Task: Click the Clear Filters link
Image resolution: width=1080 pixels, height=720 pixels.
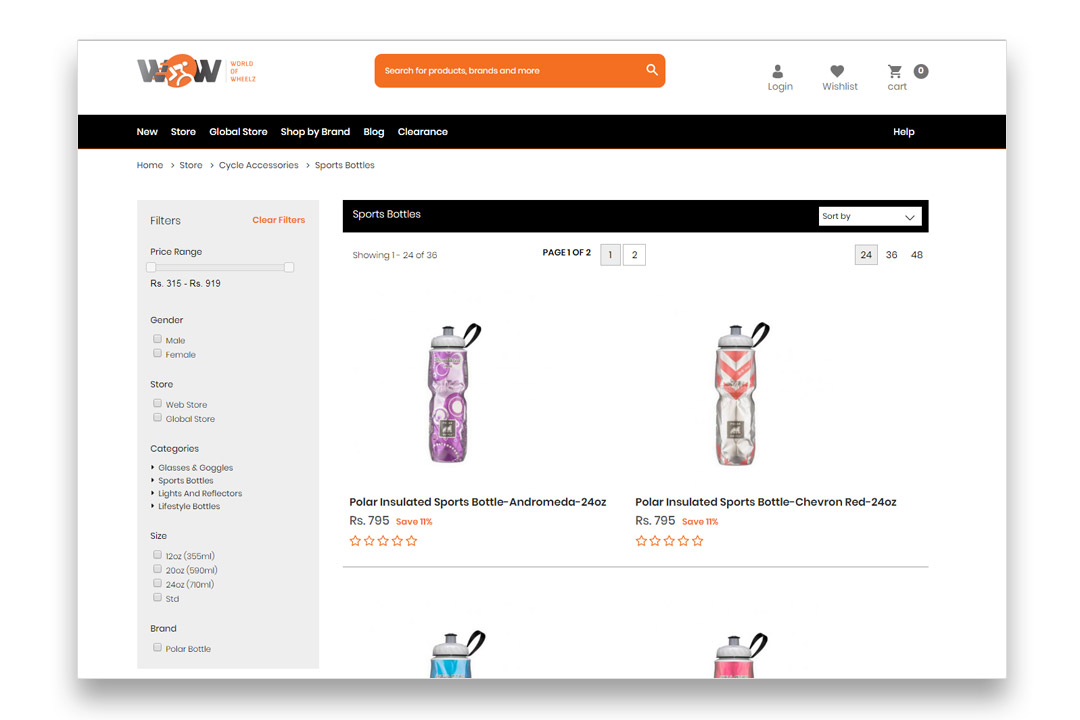Action: point(278,220)
